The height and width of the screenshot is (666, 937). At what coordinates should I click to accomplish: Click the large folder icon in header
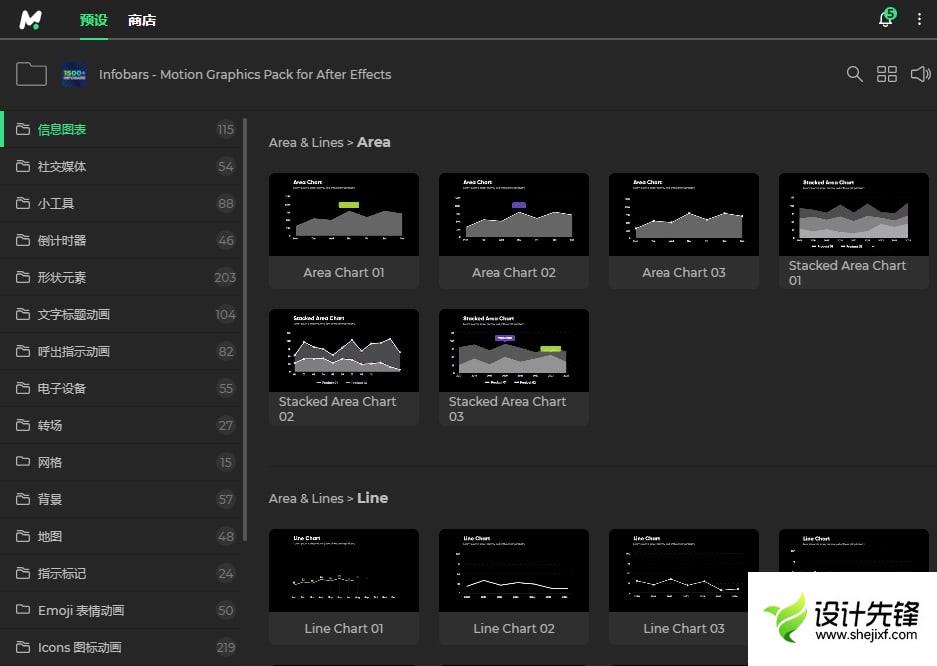(x=31, y=74)
